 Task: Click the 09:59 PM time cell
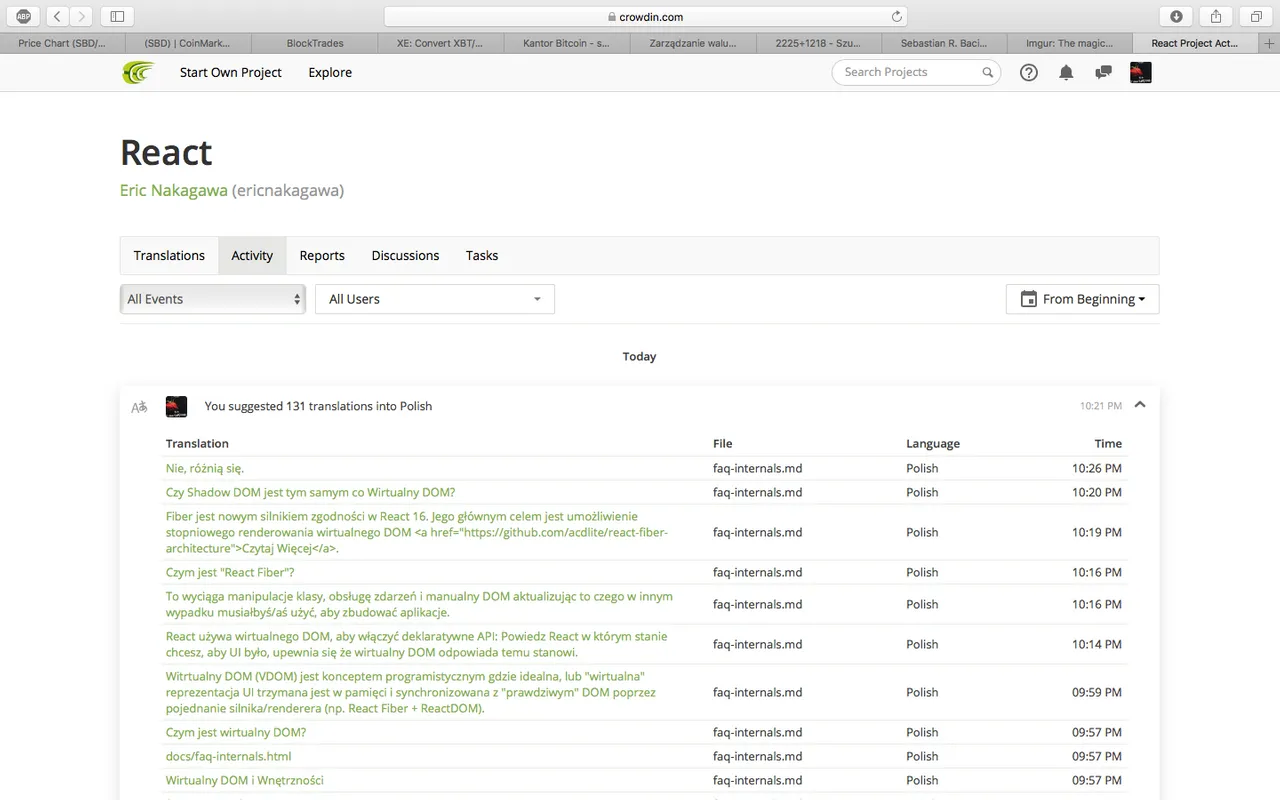pyautogui.click(x=1097, y=692)
